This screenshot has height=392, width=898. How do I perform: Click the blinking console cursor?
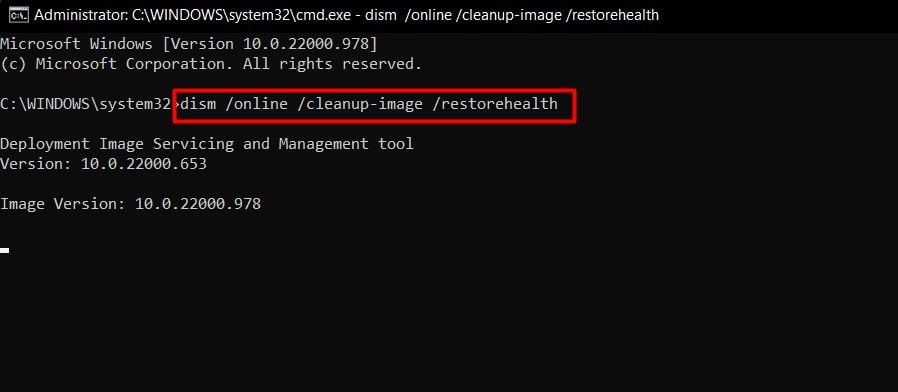(4, 250)
